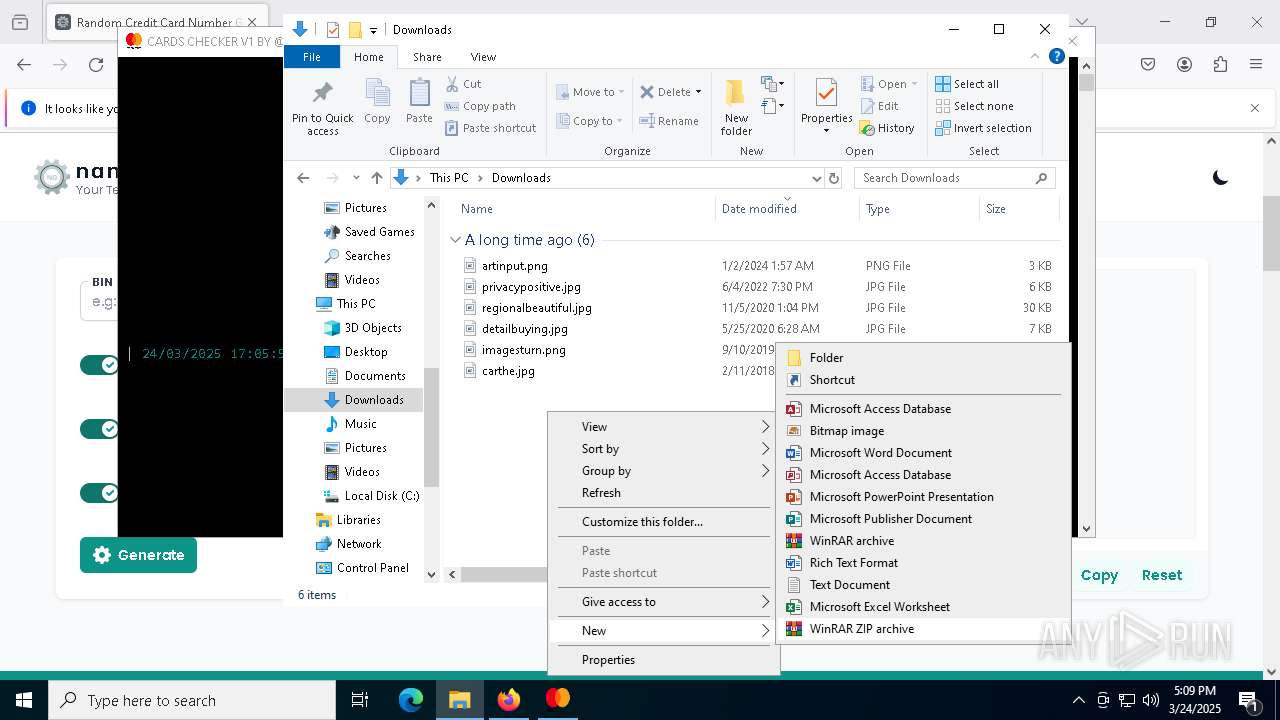Viewport: 1280px width, 720px height.
Task: Select Customize this folder...
Action: pos(664,522)
